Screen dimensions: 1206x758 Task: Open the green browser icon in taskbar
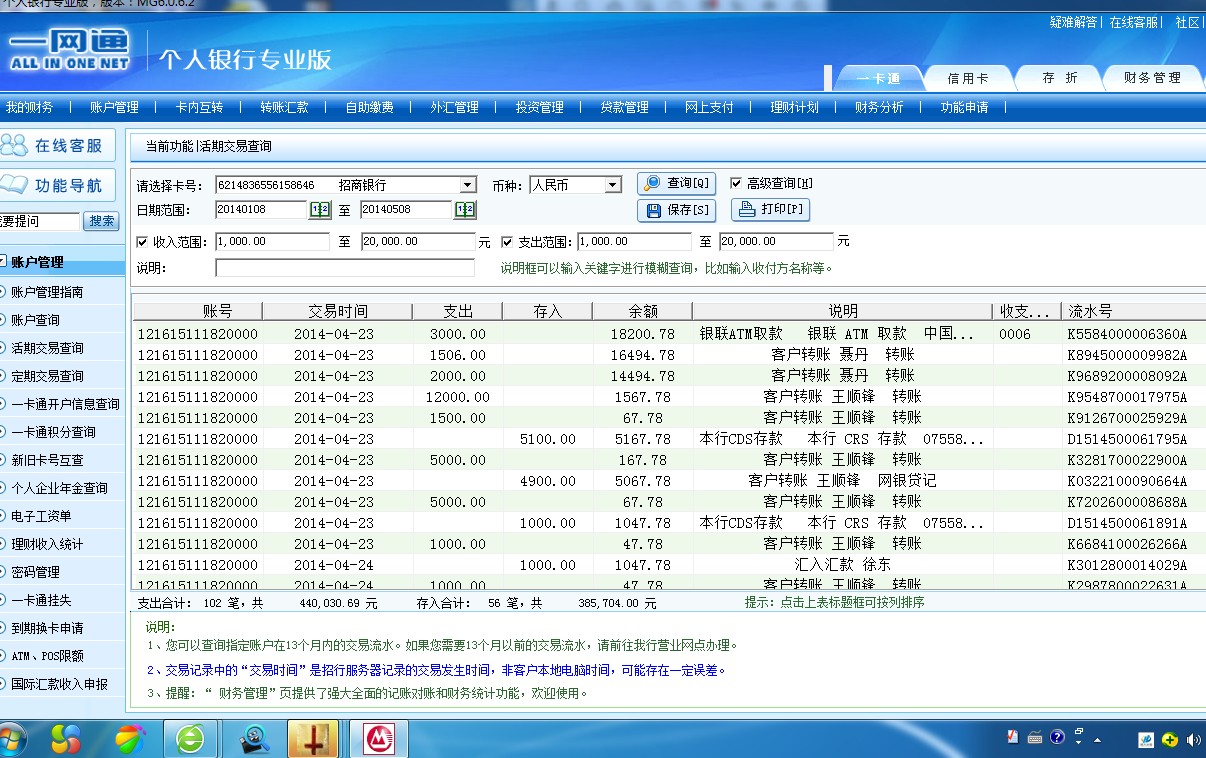tap(190, 739)
